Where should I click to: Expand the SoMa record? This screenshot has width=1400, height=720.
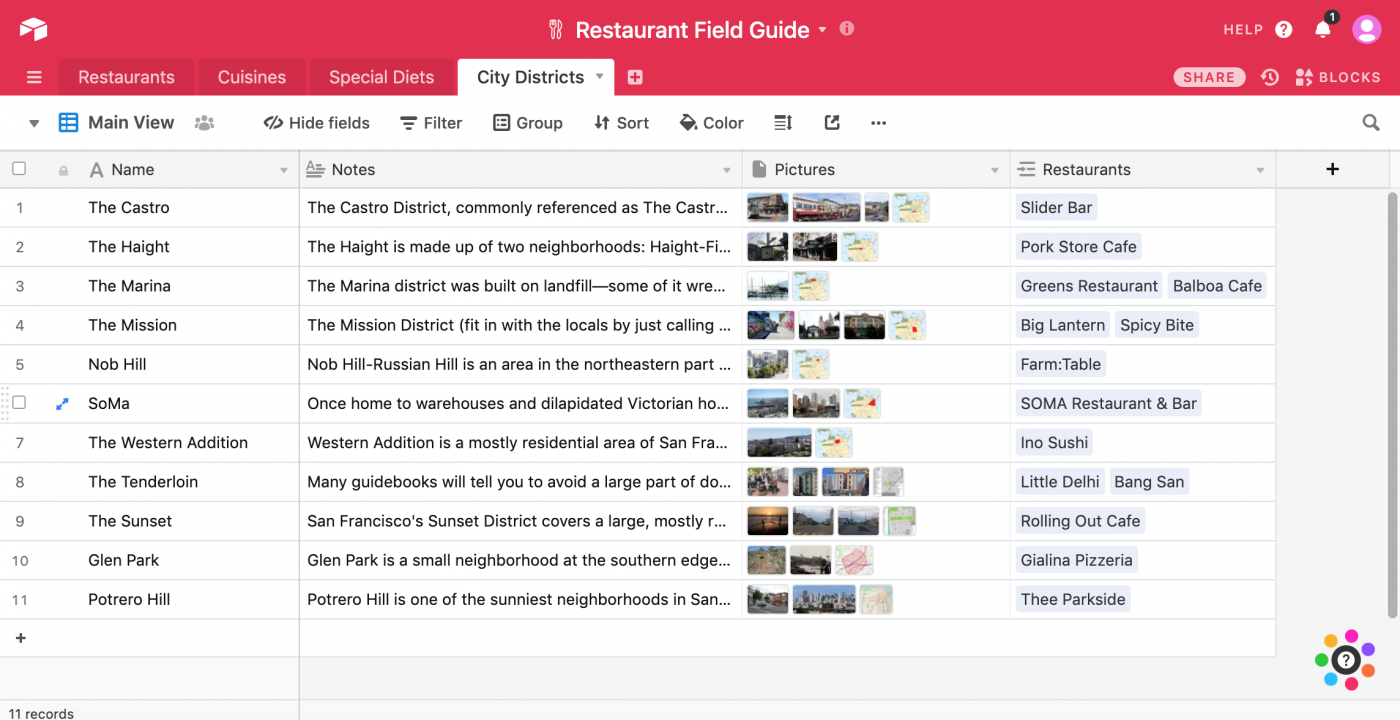coord(62,404)
